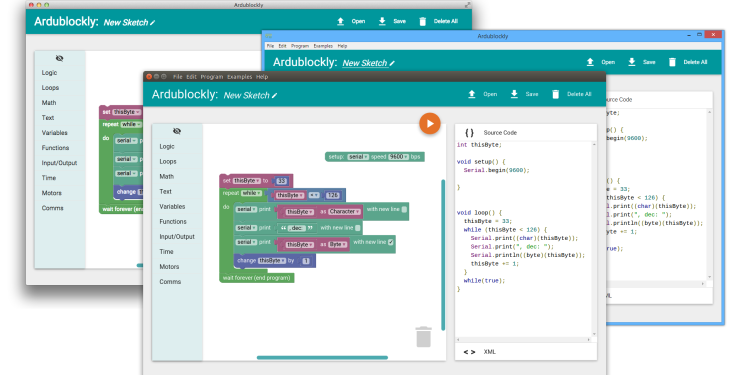
Task: Click the 126 number field in the compare block
Action: click(332, 195)
